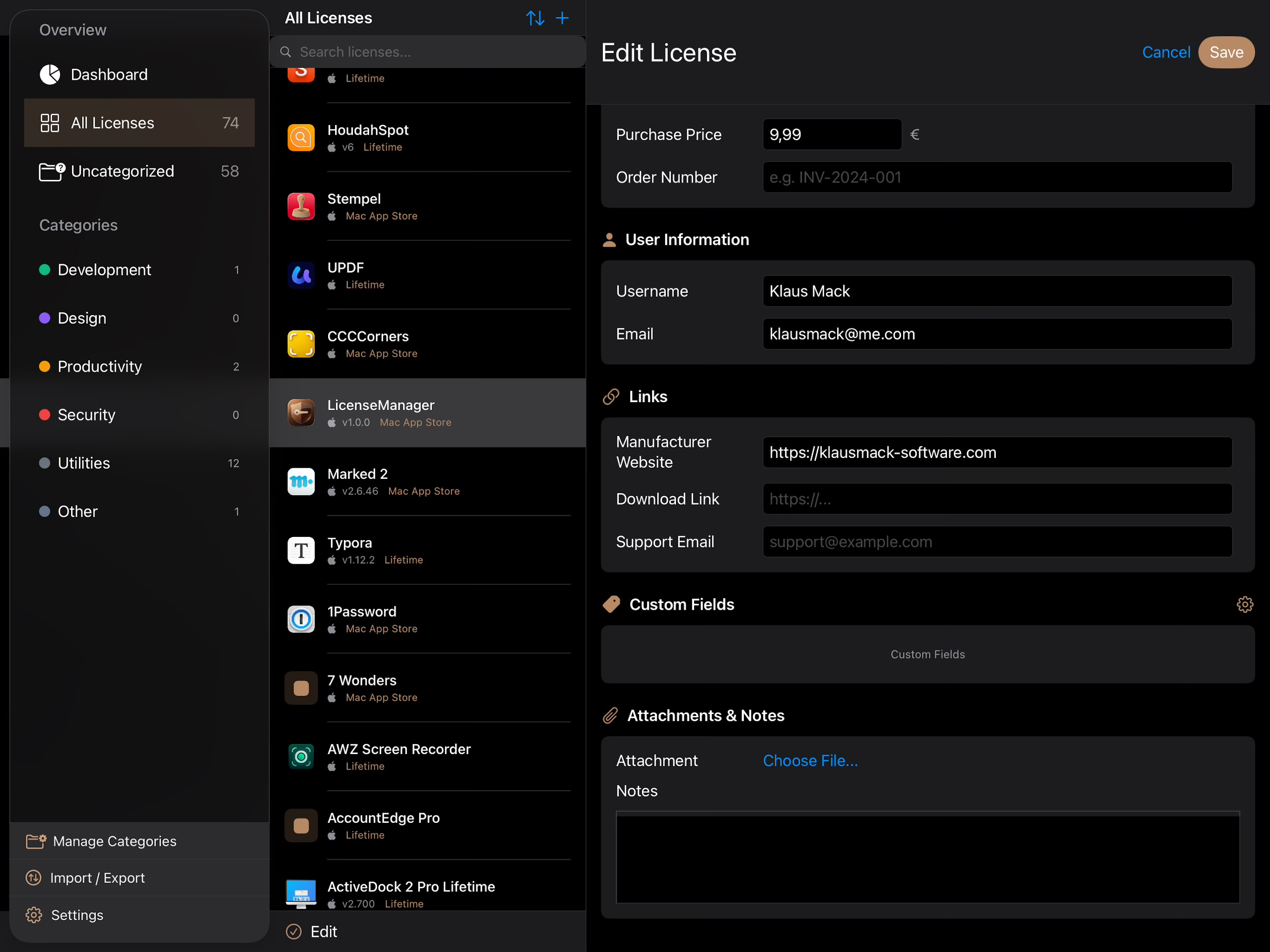Click the Custom Fields tag icon
The height and width of the screenshot is (952, 1270).
(x=611, y=604)
